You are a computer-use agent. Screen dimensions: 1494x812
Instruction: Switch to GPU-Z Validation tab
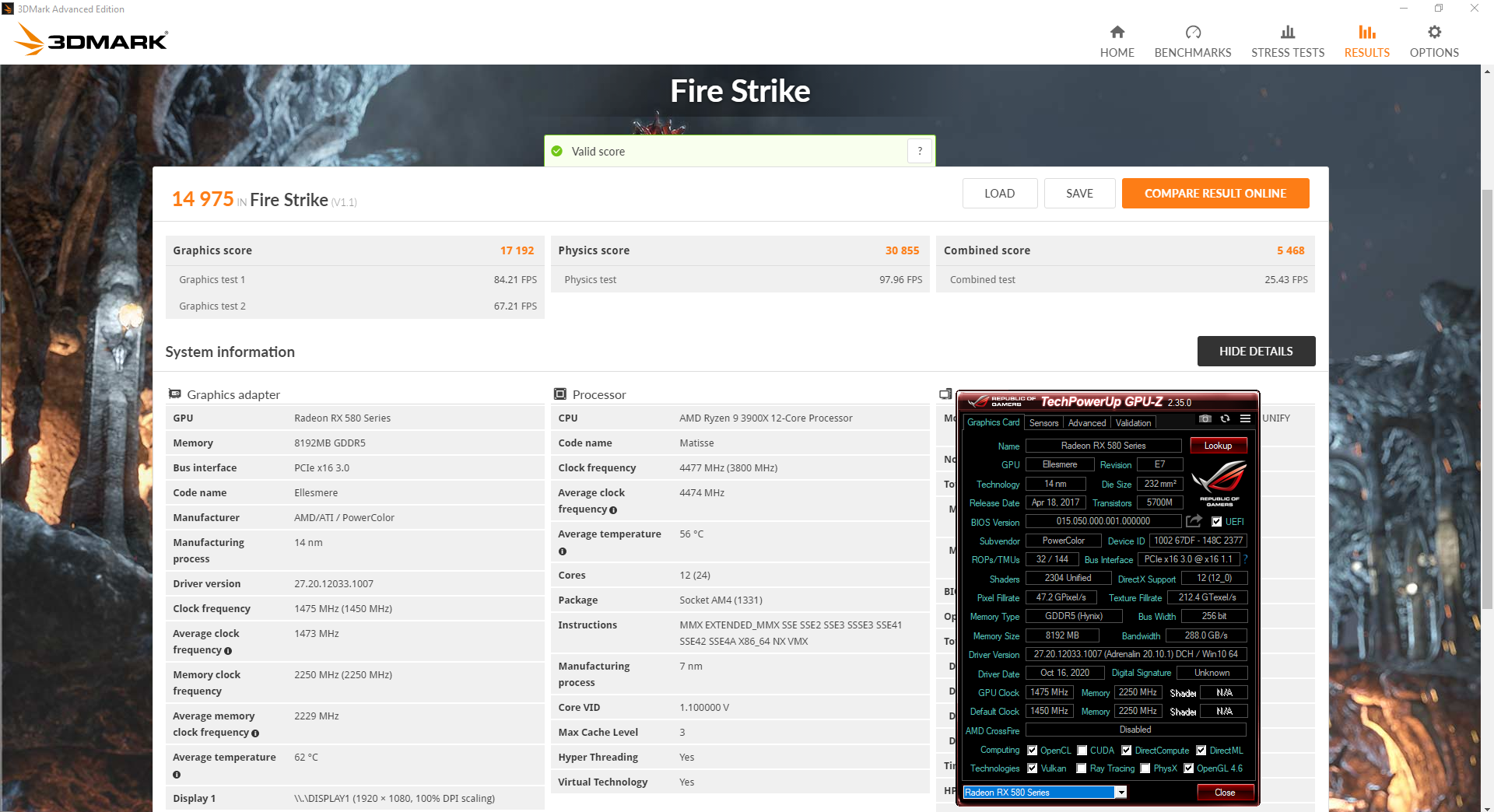point(1133,423)
